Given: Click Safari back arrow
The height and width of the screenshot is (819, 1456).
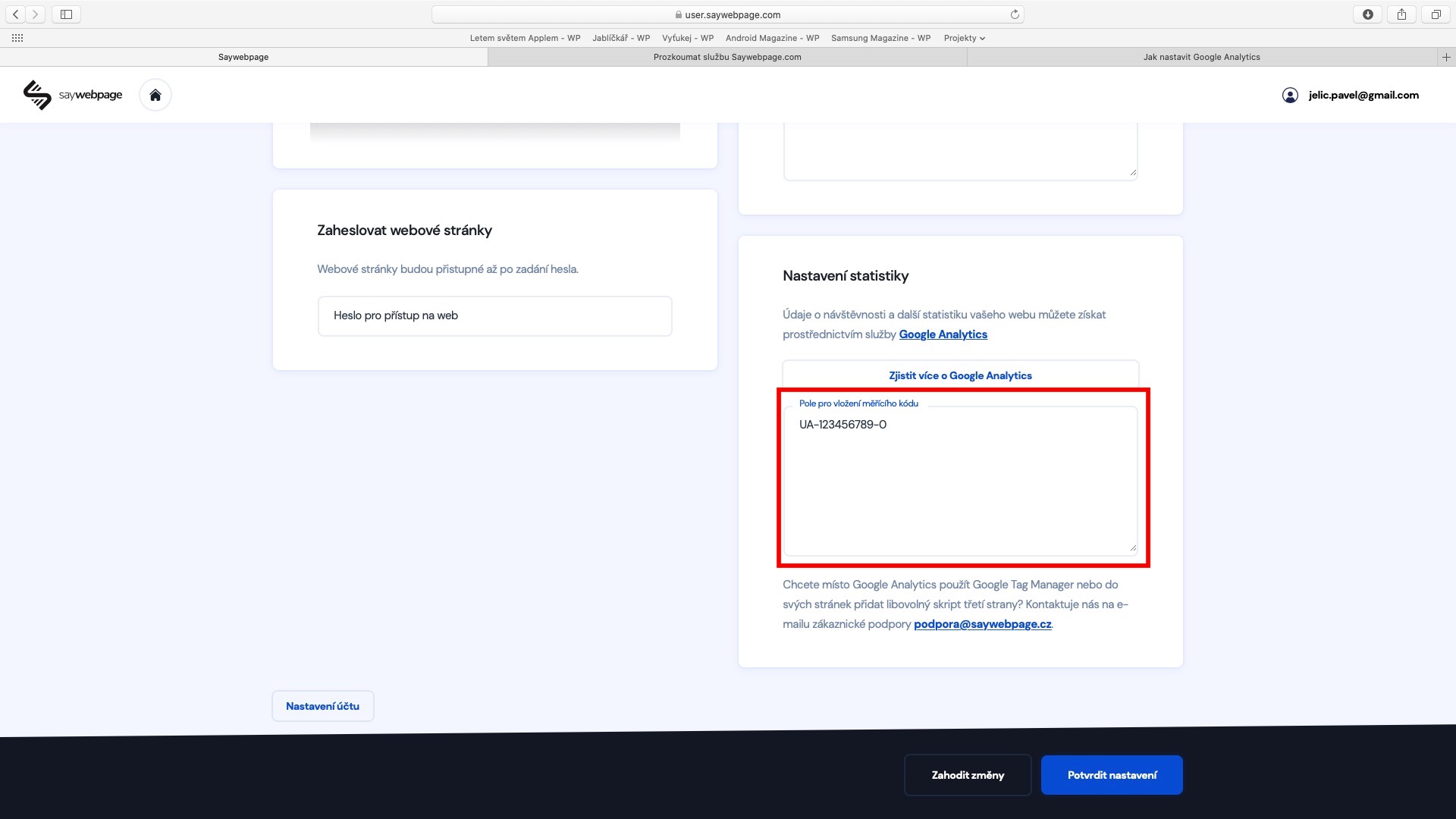Looking at the screenshot, I should [15, 14].
